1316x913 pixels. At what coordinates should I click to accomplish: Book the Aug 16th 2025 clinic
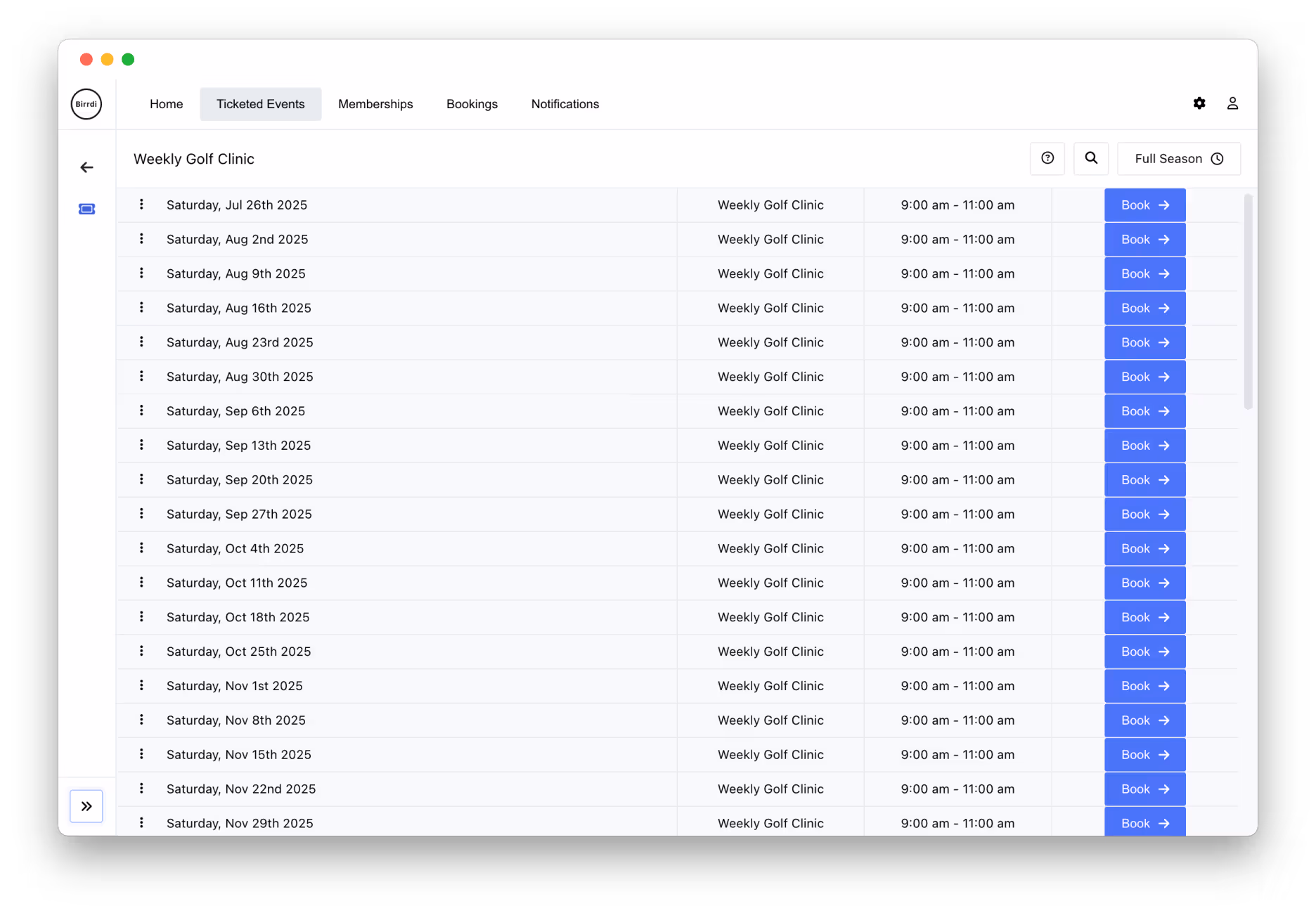click(x=1144, y=309)
